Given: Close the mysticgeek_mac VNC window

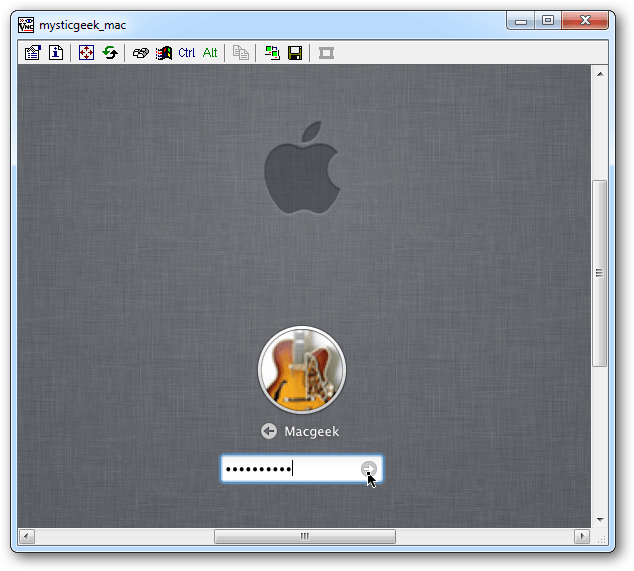Looking at the screenshot, I should click(585, 21).
